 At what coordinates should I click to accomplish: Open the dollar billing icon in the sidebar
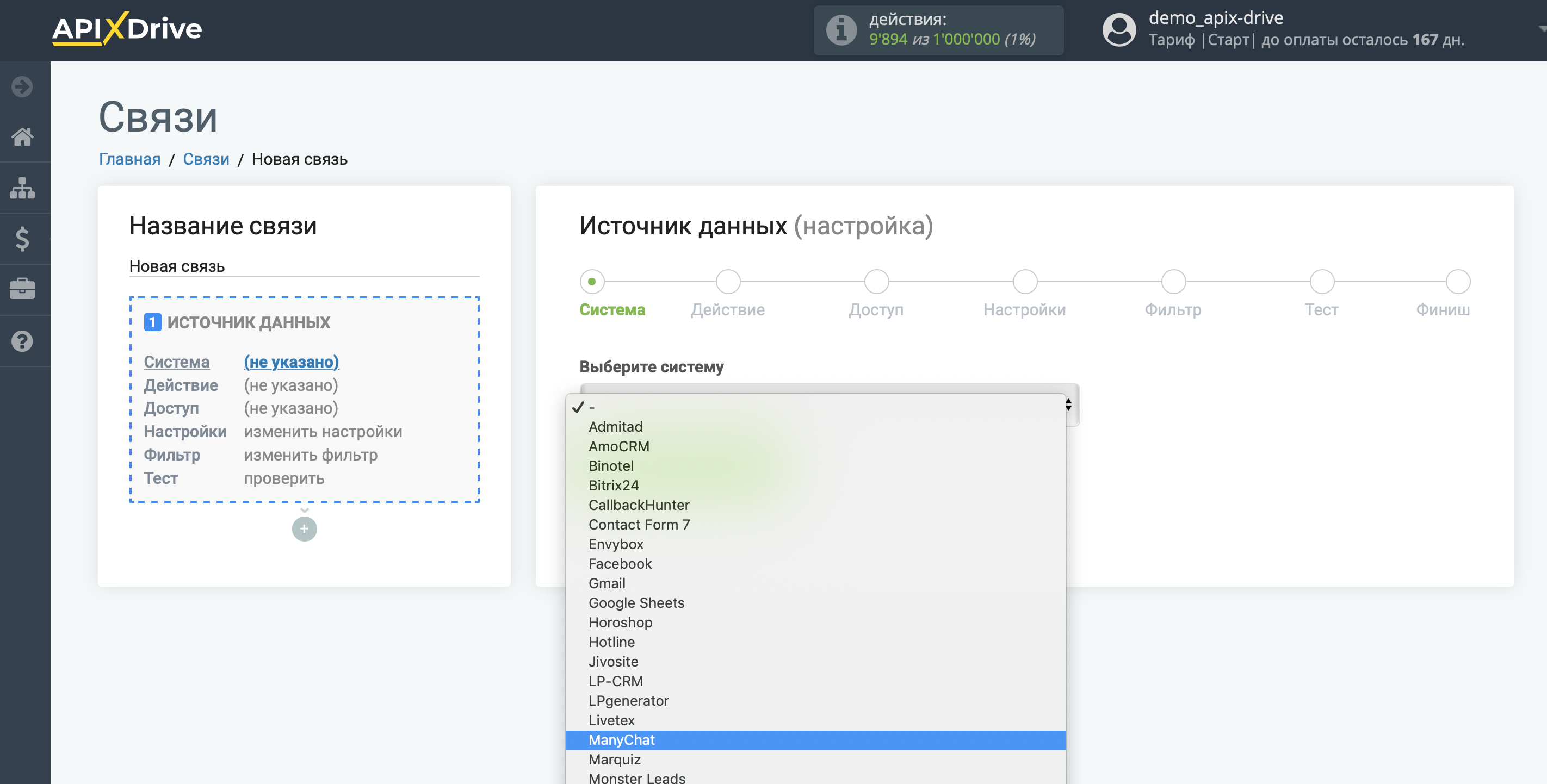(x=22, y=239)
